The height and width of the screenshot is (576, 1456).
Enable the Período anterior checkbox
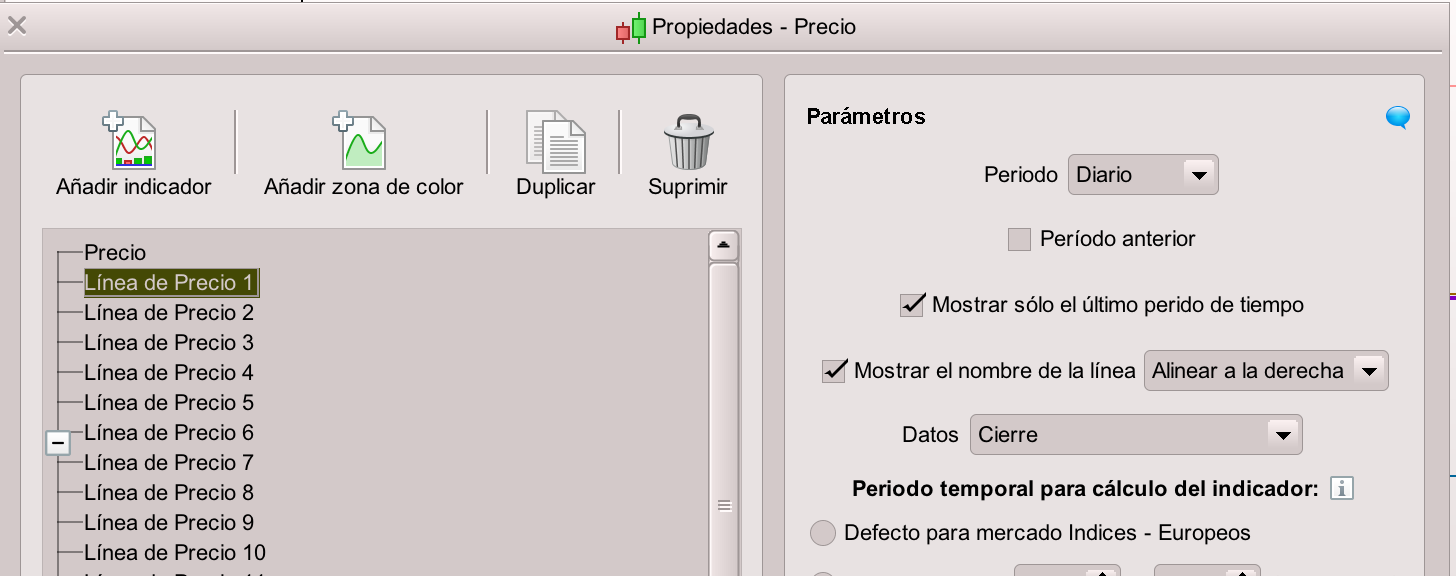point(1019,240)
